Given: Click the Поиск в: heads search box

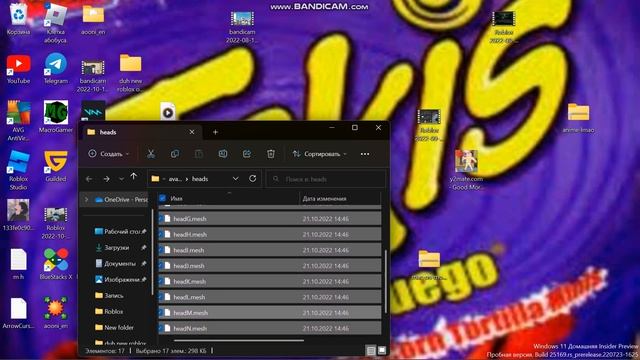Looking at the screenshot, I should click(326, 179).
